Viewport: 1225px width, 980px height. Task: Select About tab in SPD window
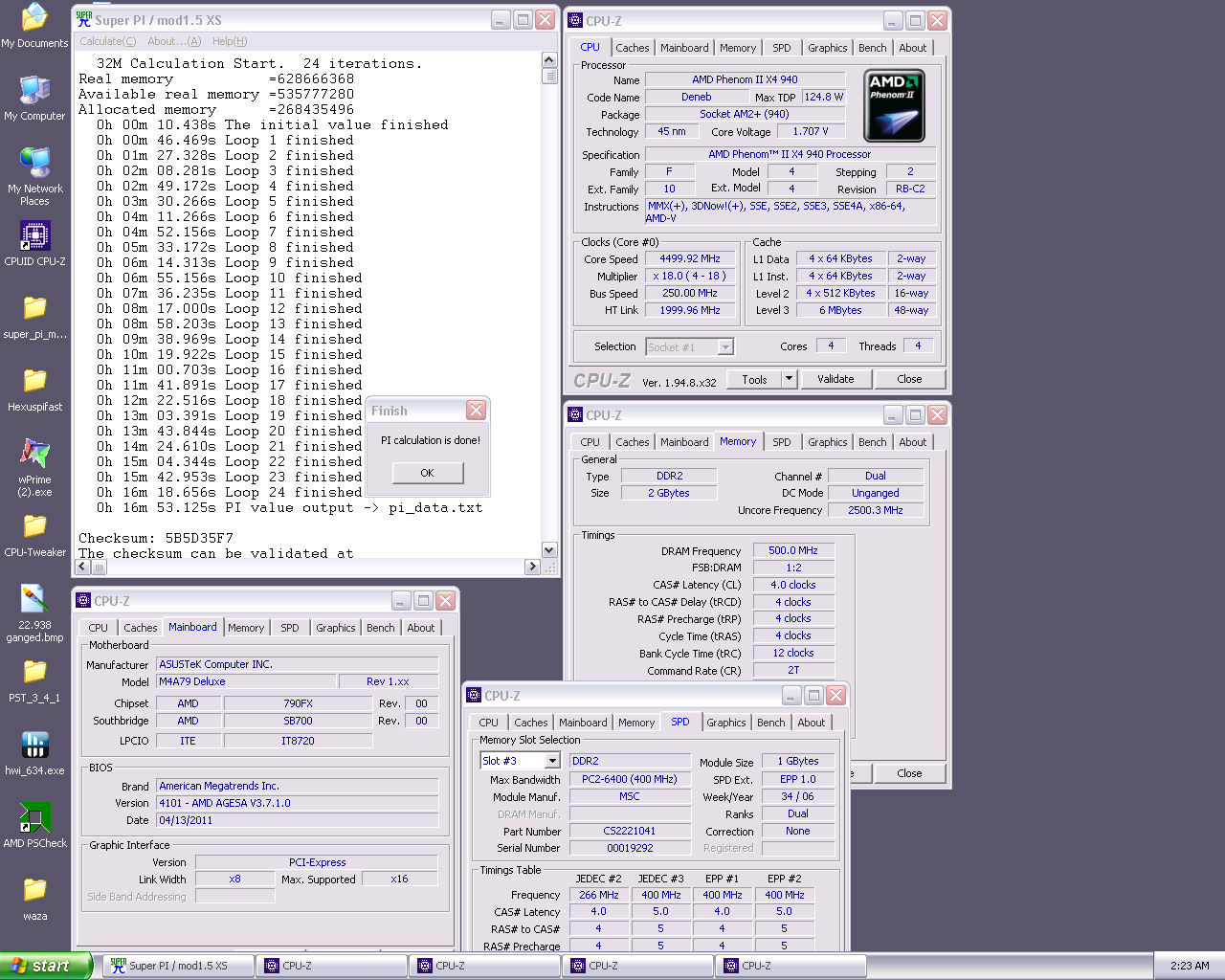811,723
